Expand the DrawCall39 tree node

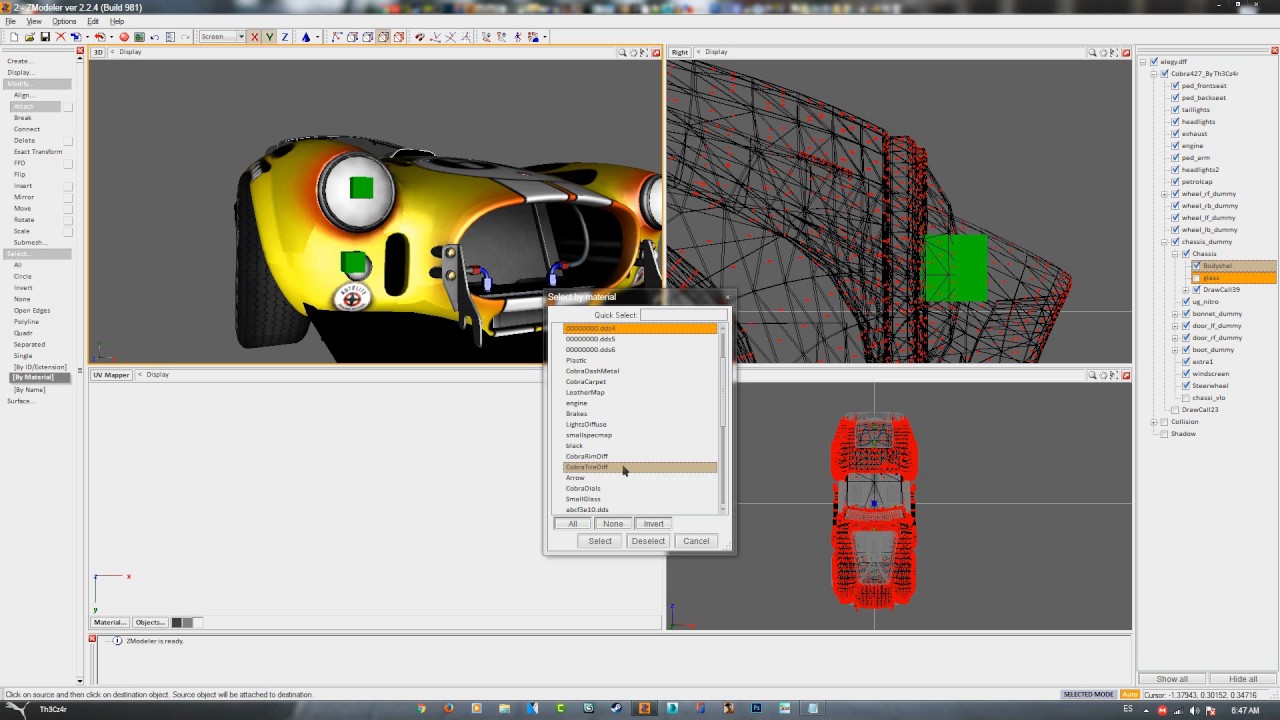pyautogui.click(x=1185, y=290)
